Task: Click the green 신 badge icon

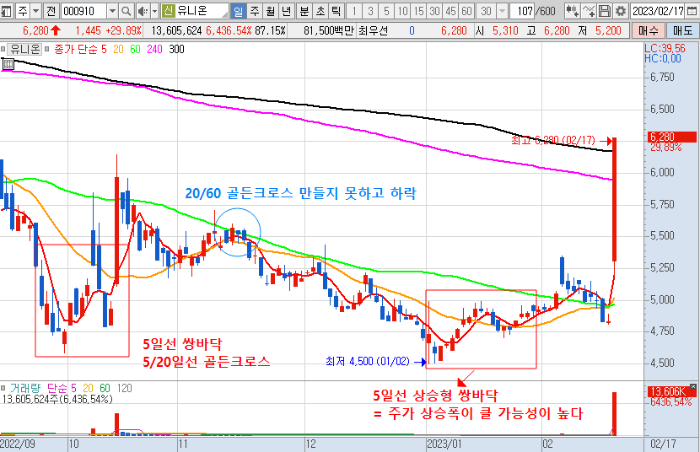Action: pos(168,11)
